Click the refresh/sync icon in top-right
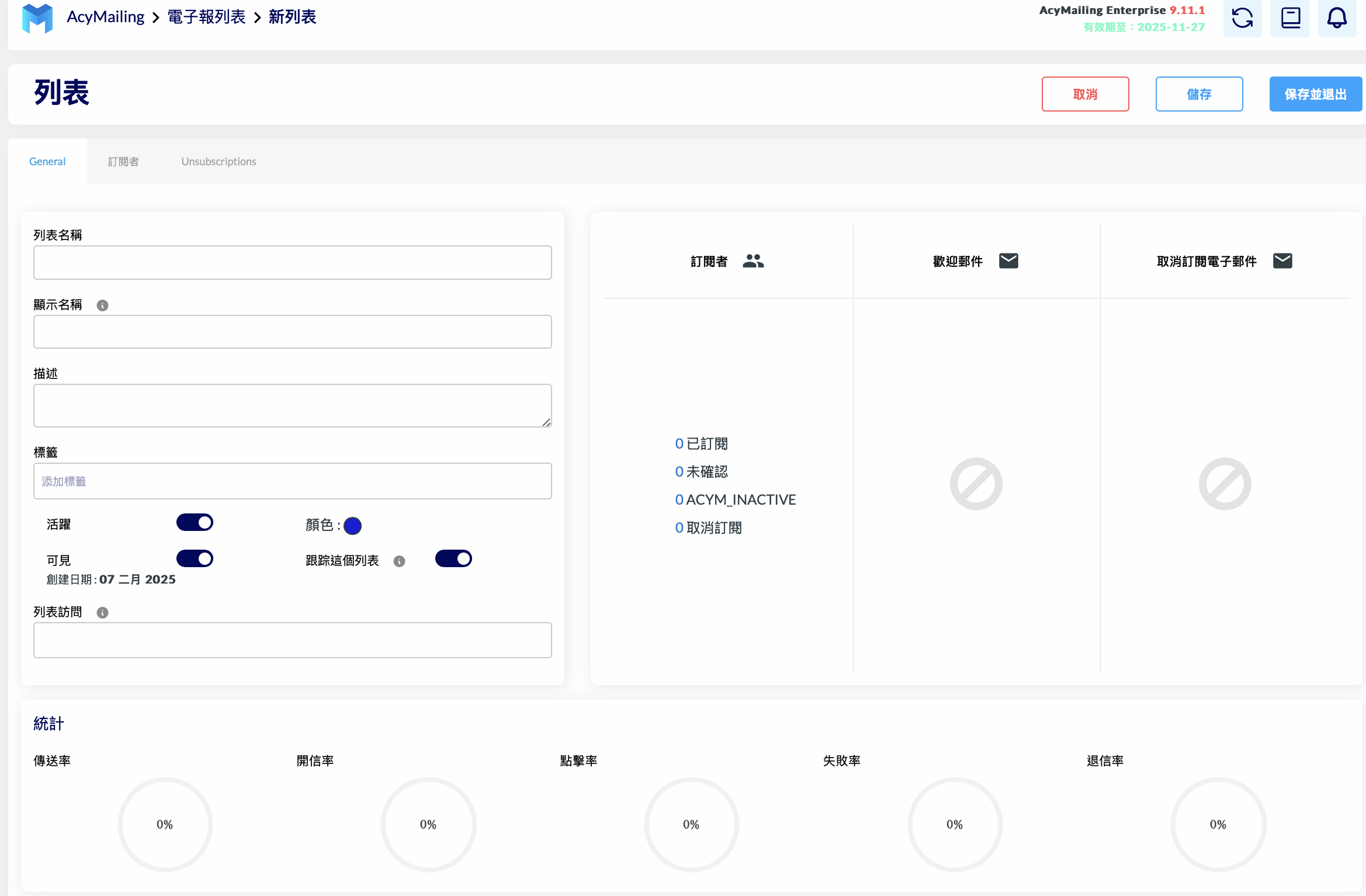 (x=1243, y=18)
